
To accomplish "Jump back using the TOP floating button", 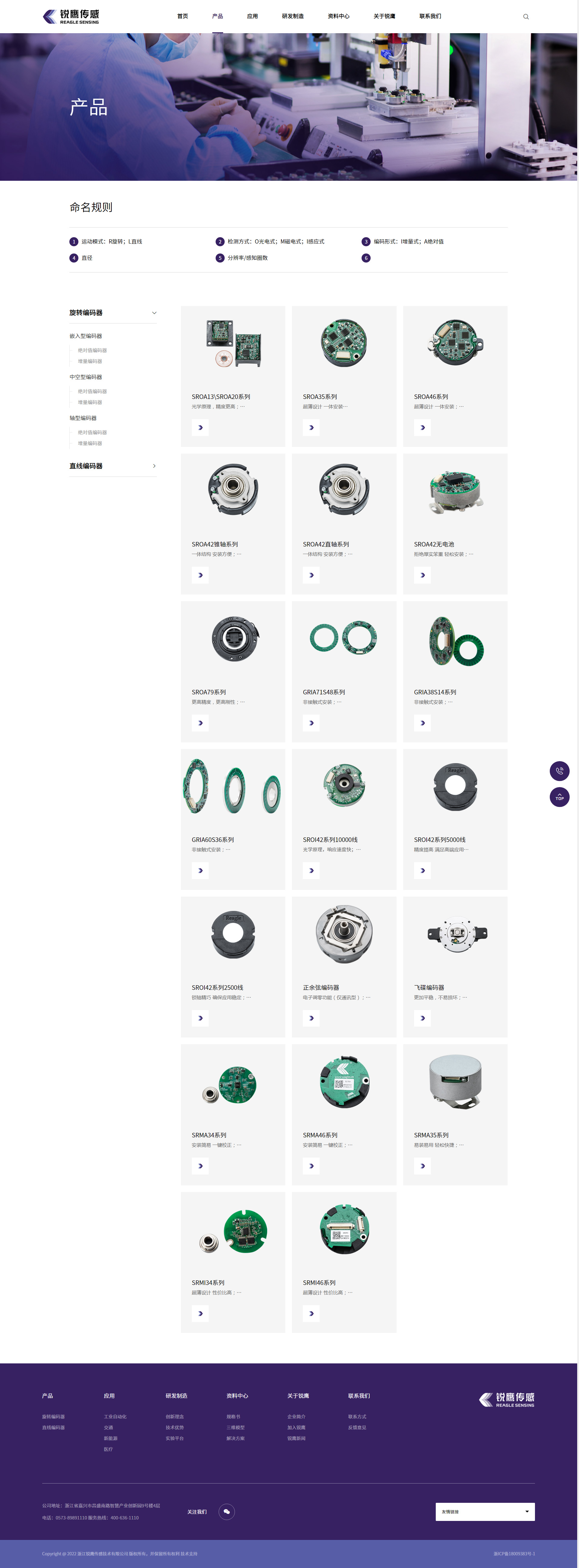I will point(559,797).
